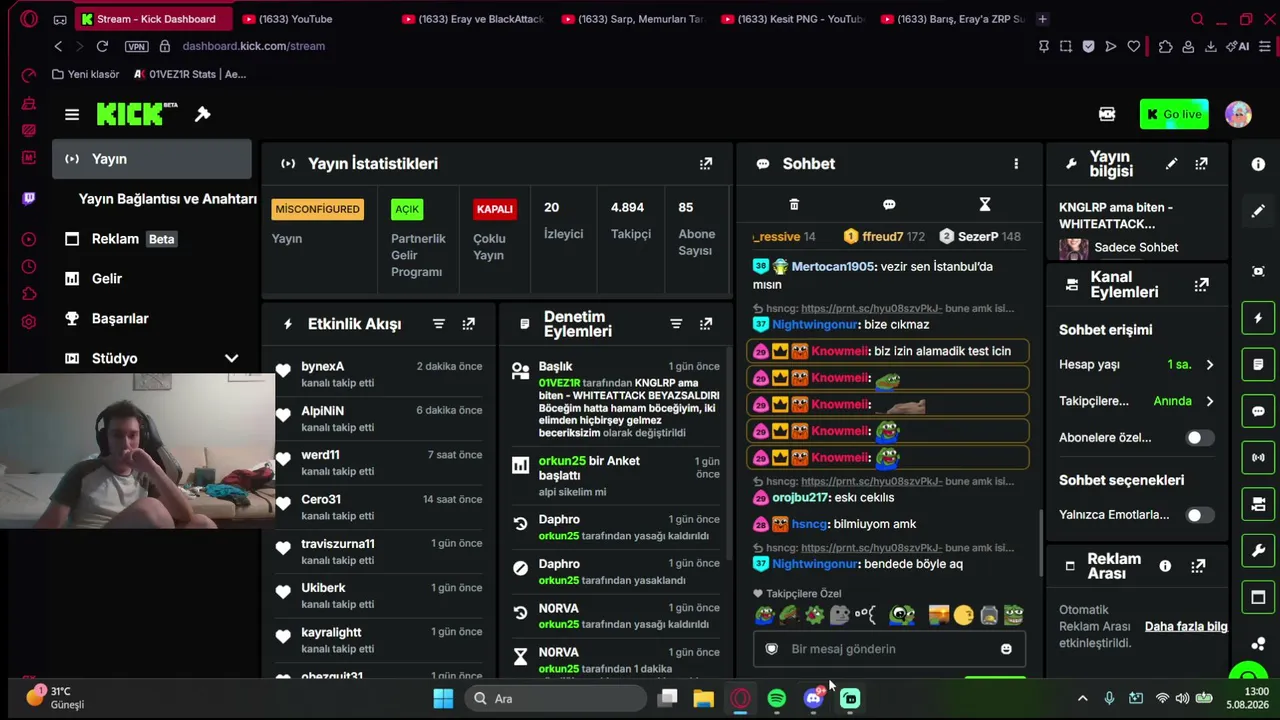Open Başarılar in the sidebar
Viewport: 1280px width, 720px height.
pyautogui.click(x=152, y=319)
